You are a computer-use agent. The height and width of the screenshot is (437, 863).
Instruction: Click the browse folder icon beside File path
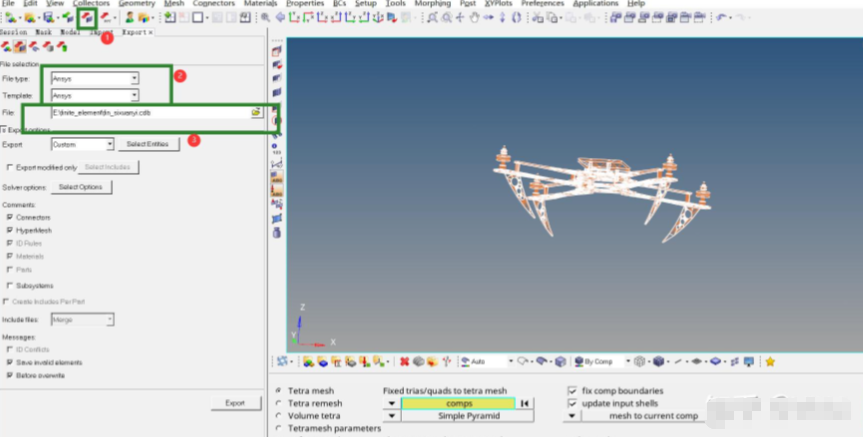point(256,113)
